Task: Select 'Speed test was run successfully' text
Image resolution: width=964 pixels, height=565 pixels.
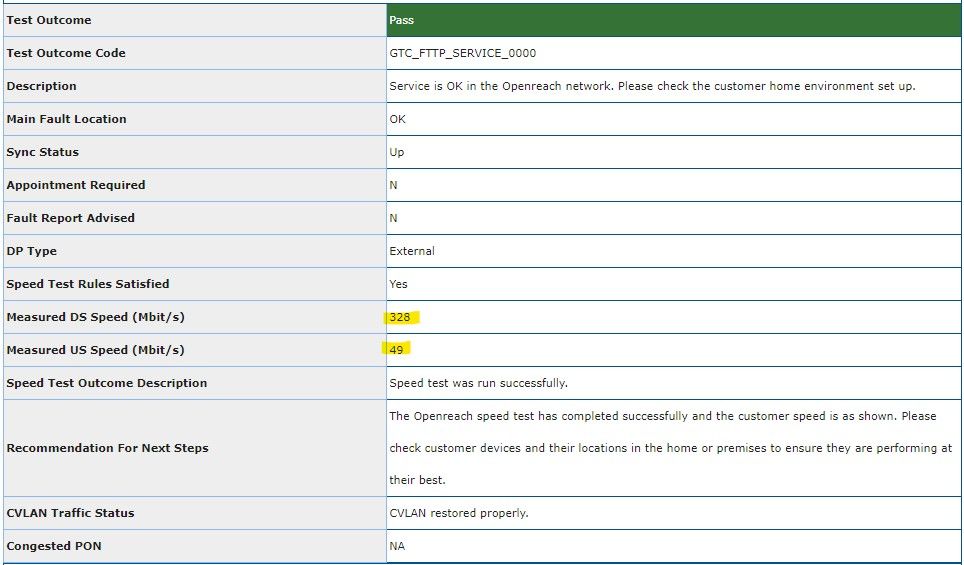Action: [x=478, y=383]
